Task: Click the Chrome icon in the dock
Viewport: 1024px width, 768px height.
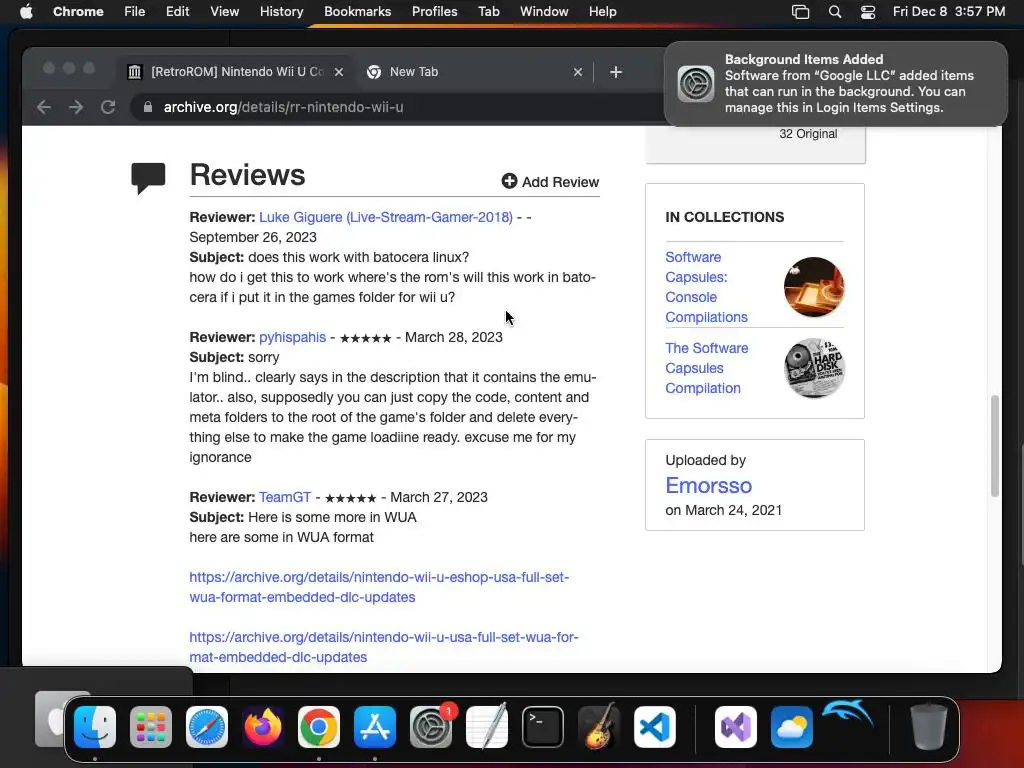Action: pos(319,726)
